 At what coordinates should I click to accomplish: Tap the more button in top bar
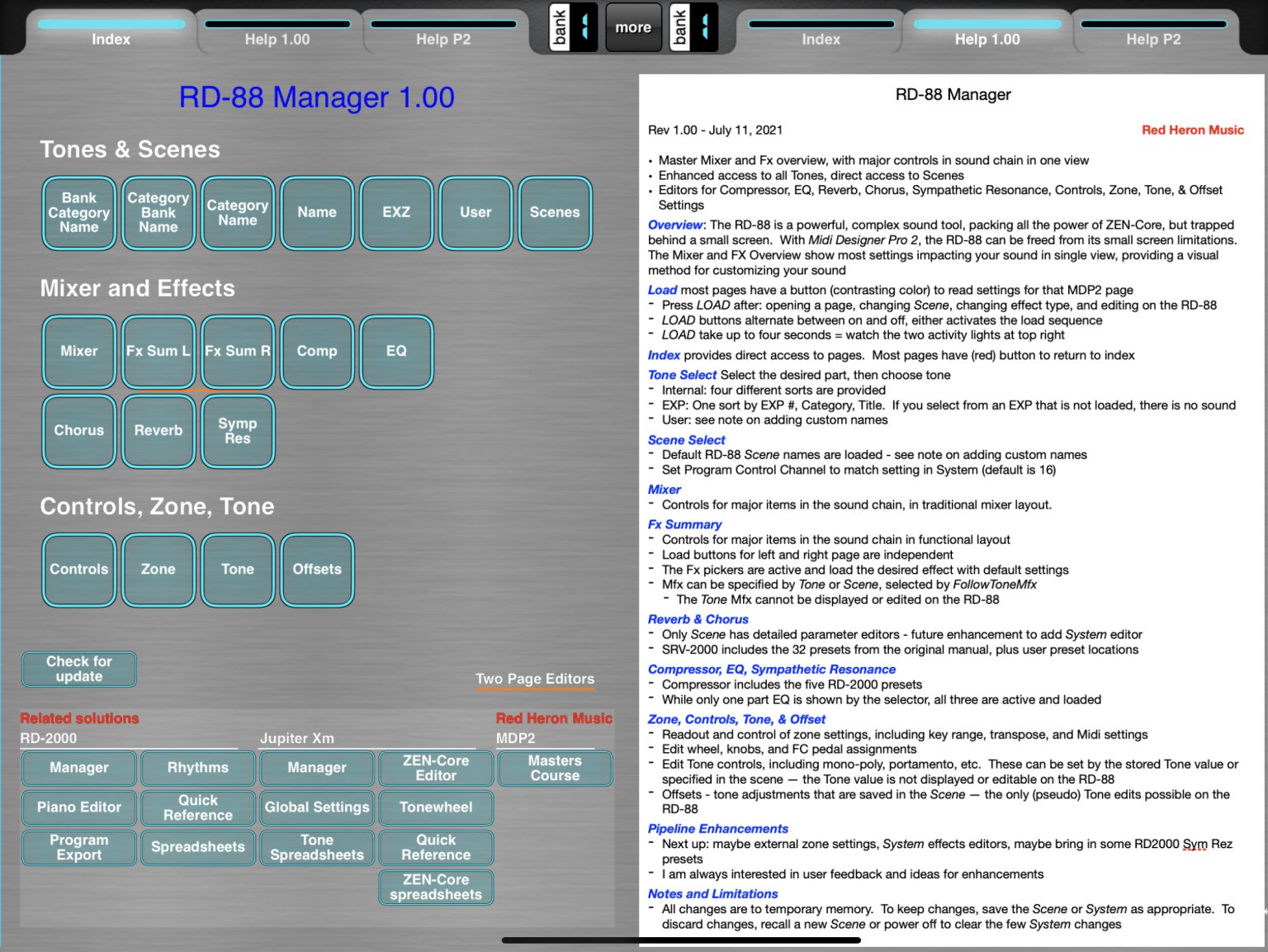[633, 27]
